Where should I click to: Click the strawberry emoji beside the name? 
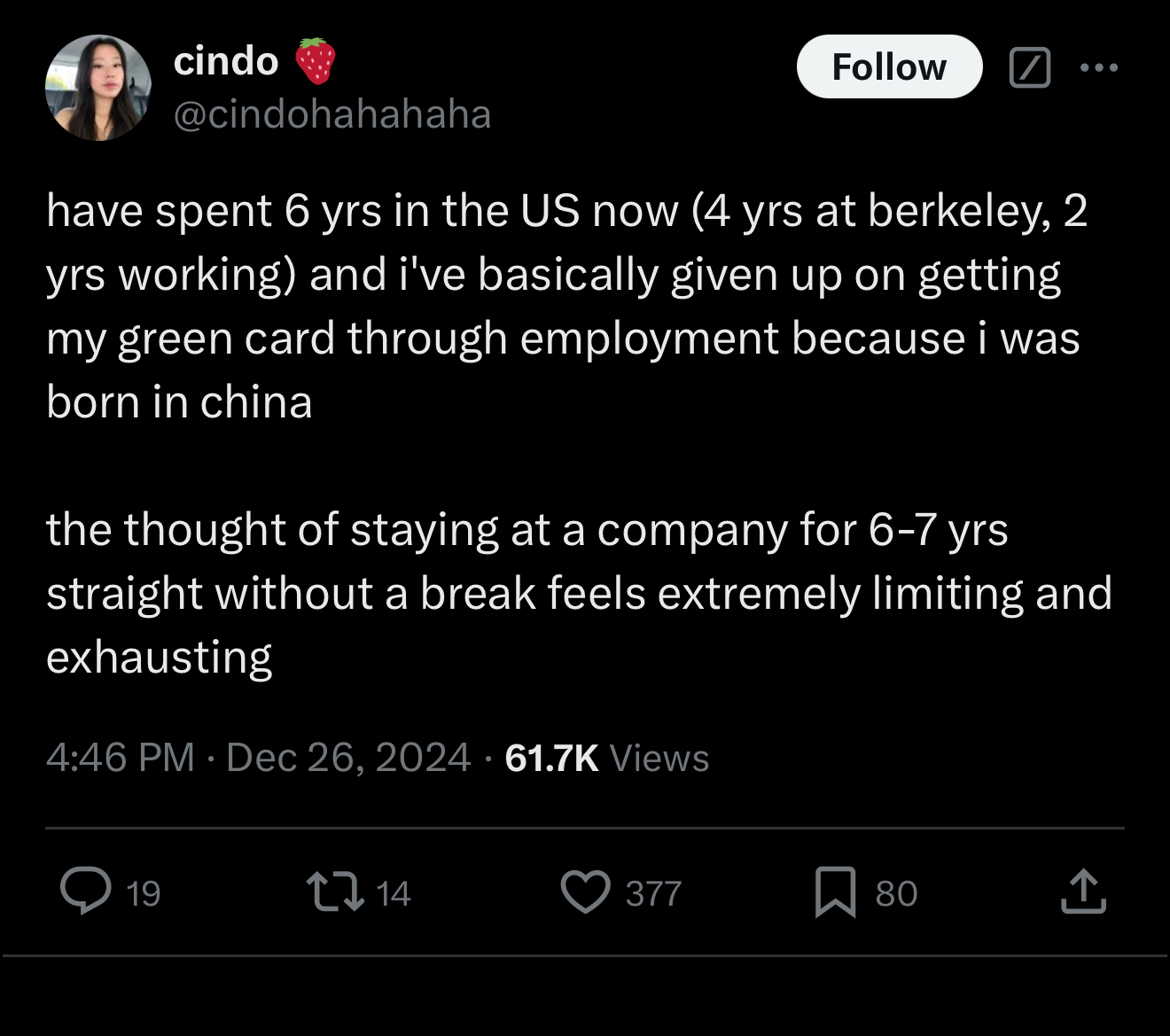tap(315, 61)
